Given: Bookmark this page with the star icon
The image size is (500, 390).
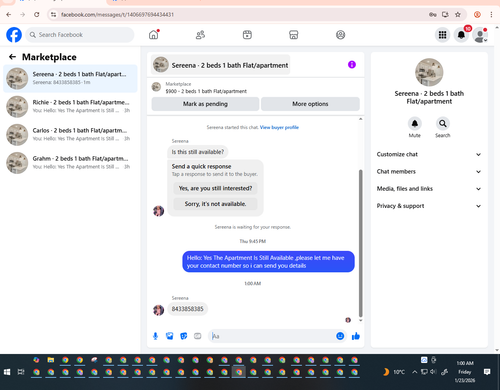Looking at the screenshot, I should point(458,14).
